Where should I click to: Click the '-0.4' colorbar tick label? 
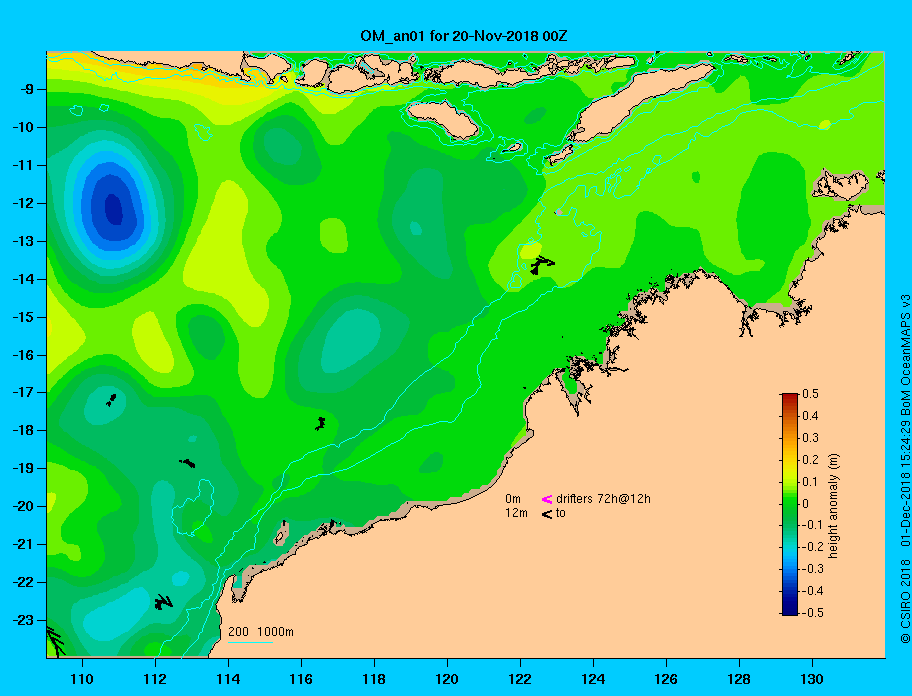pos(813,591)
